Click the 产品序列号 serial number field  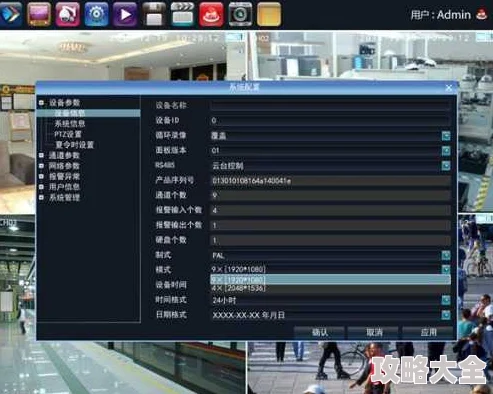[330, 181]
